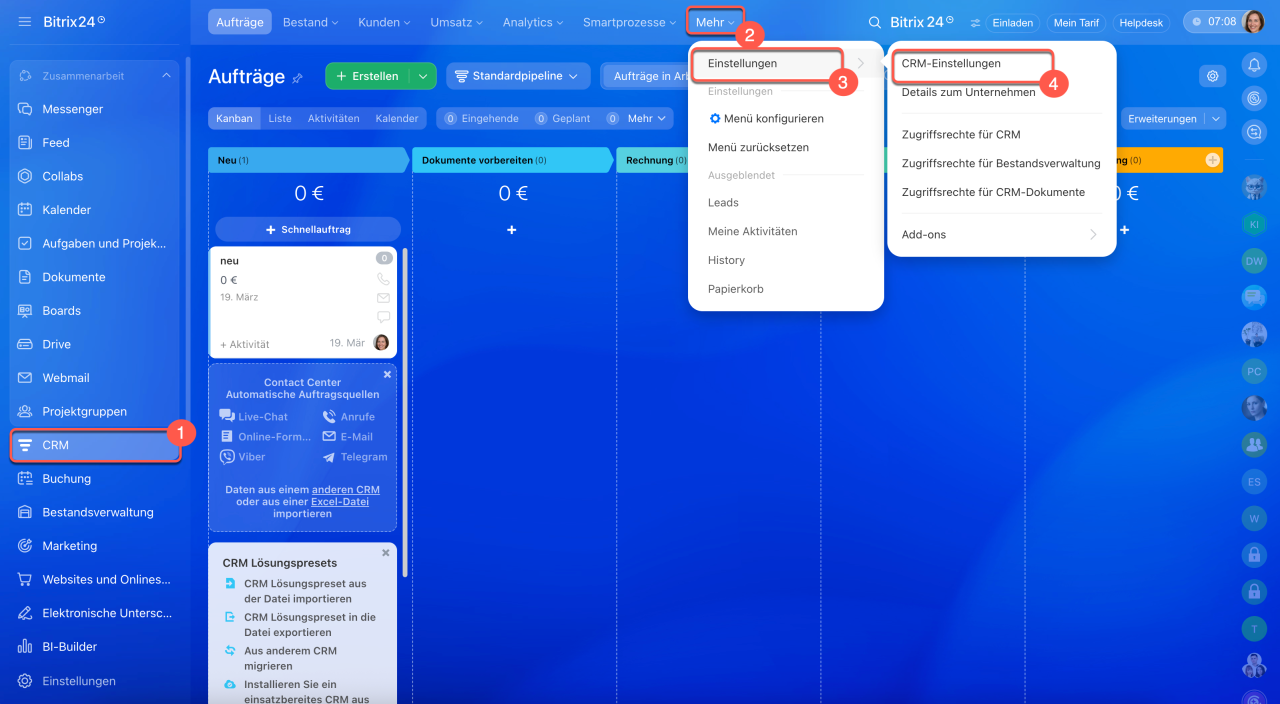
Task: Expand the Bestand dropdown in top navigation
Action: 310,22
